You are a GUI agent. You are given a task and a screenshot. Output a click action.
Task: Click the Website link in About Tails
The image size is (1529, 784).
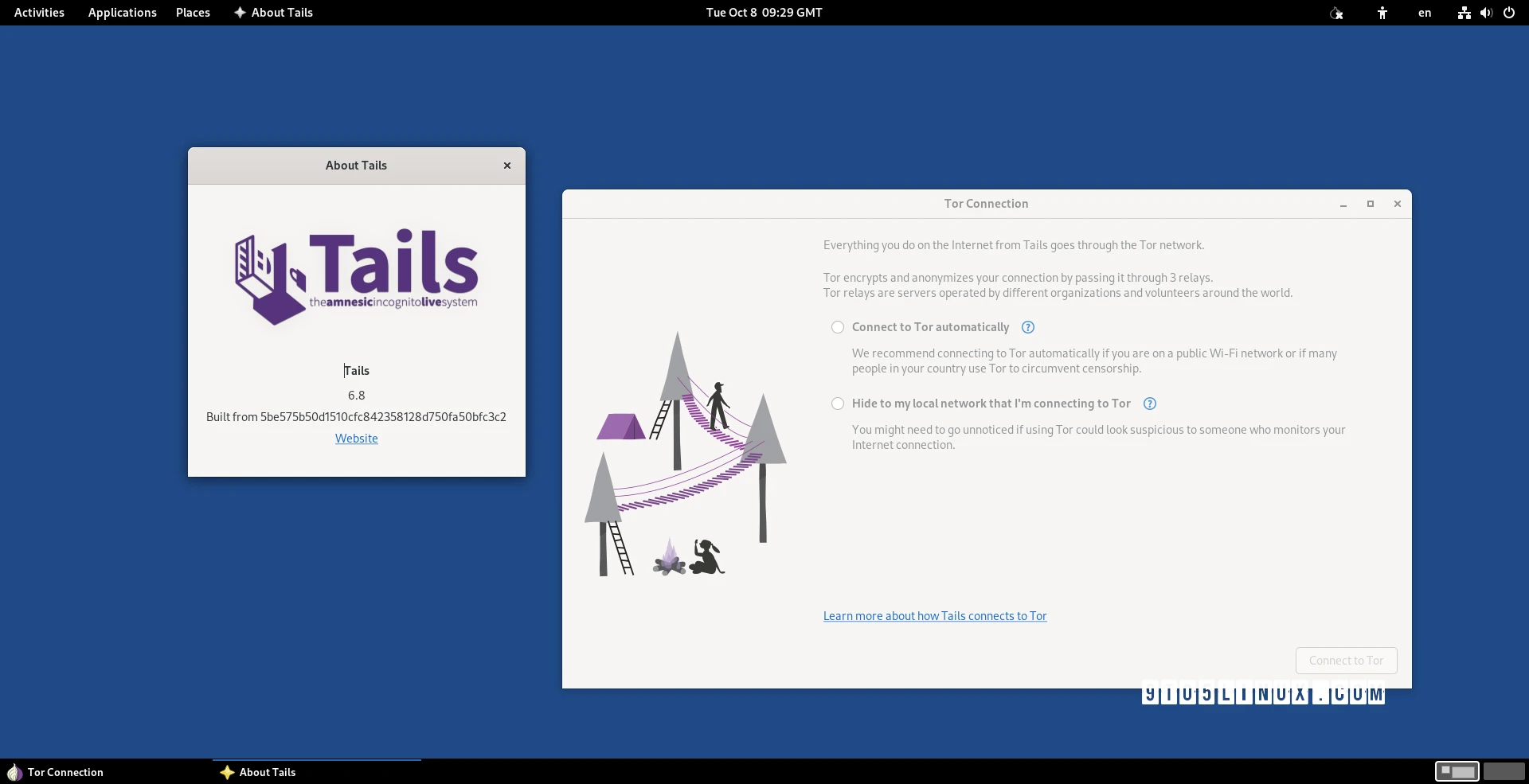point(356,439)
